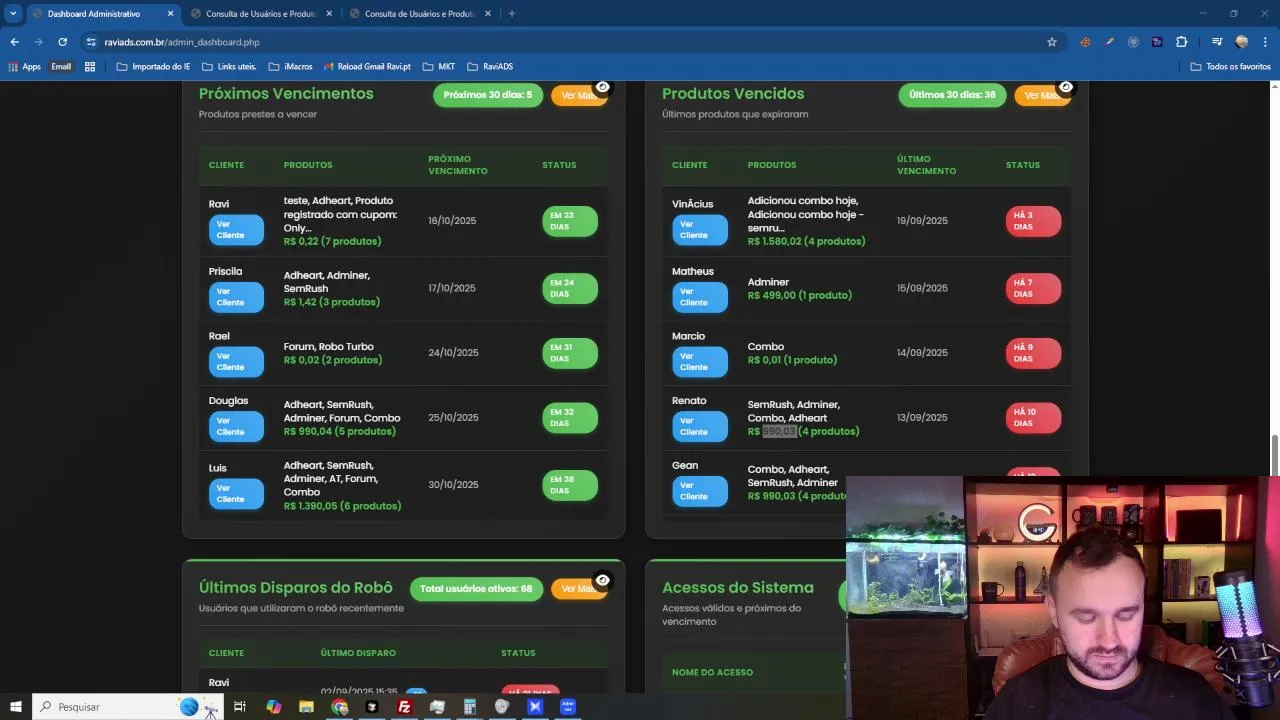The height and width of the screenshot is (720, 1280).
Task: Close the Dashboard Administrativo tab
Action: 170,14
